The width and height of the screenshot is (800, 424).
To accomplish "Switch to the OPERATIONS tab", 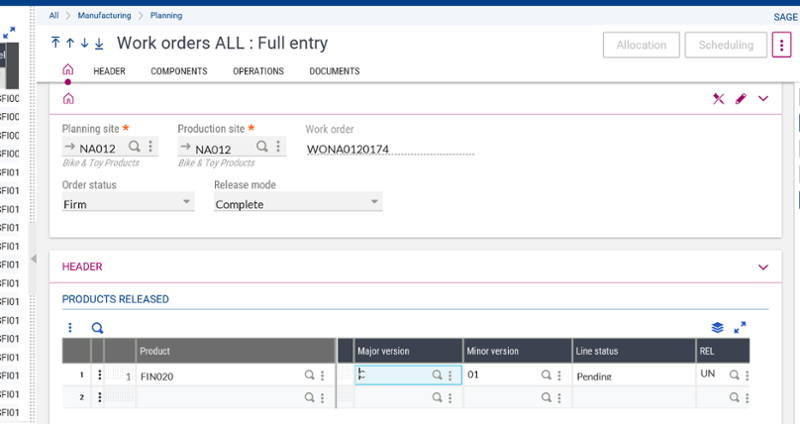I will (x=258, y=71).
